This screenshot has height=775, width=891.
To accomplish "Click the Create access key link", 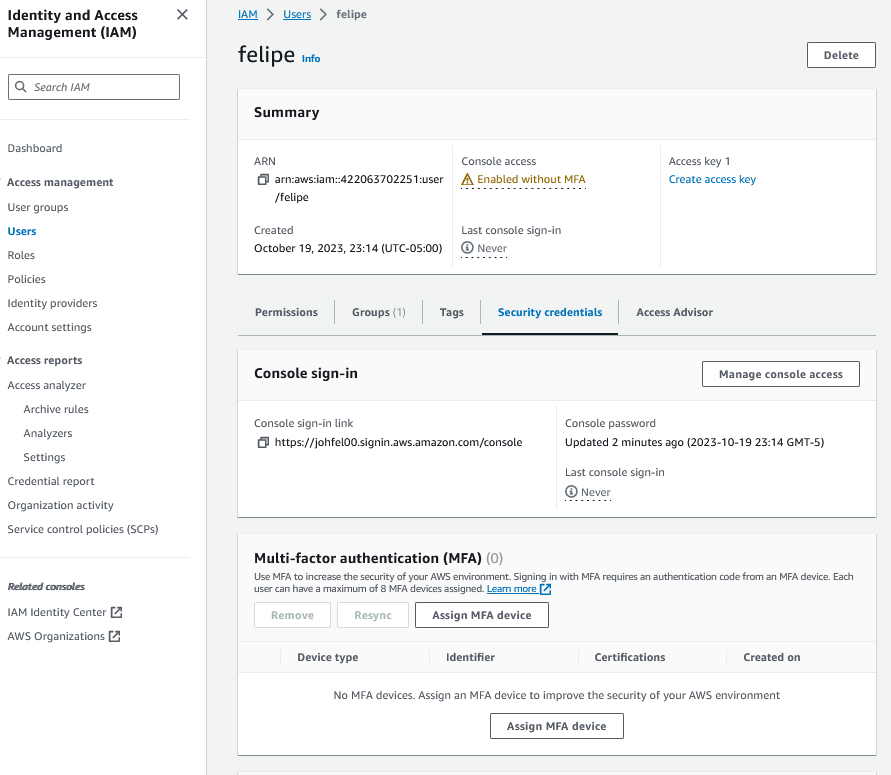I will click(712, 180).
